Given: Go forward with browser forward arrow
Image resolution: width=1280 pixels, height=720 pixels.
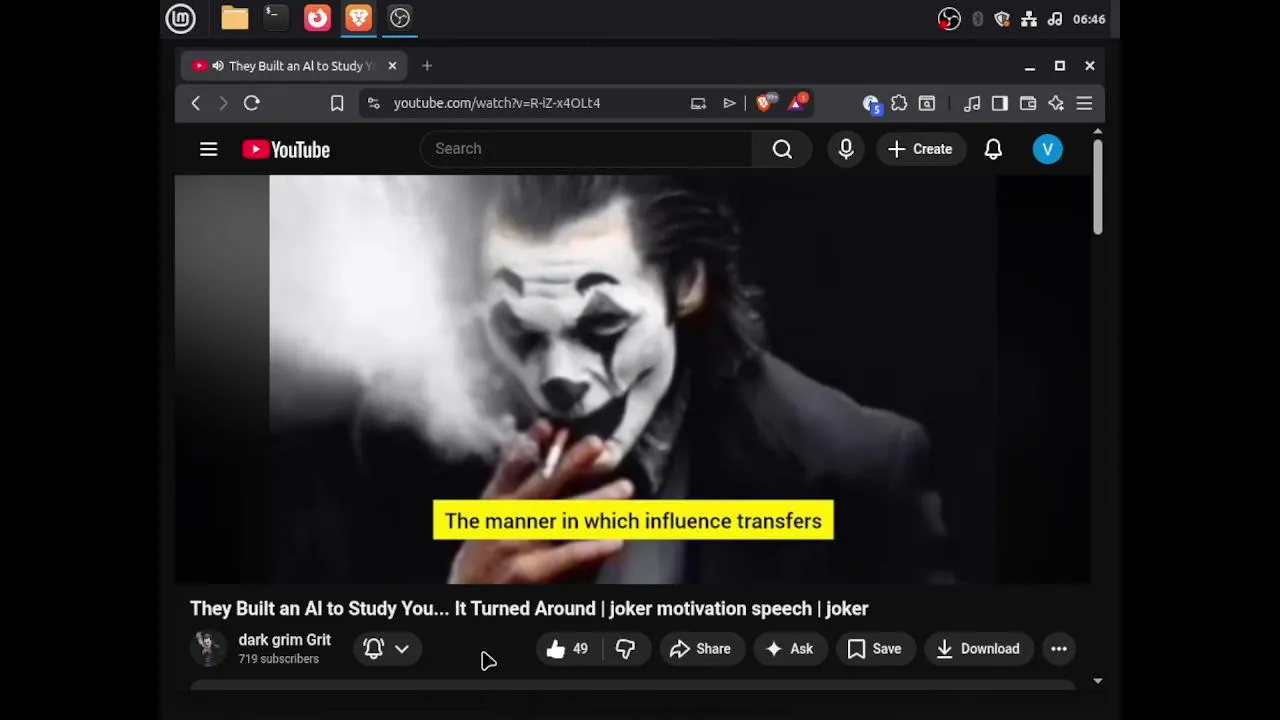Looking at the screenshot, I should tap(223, 103).
